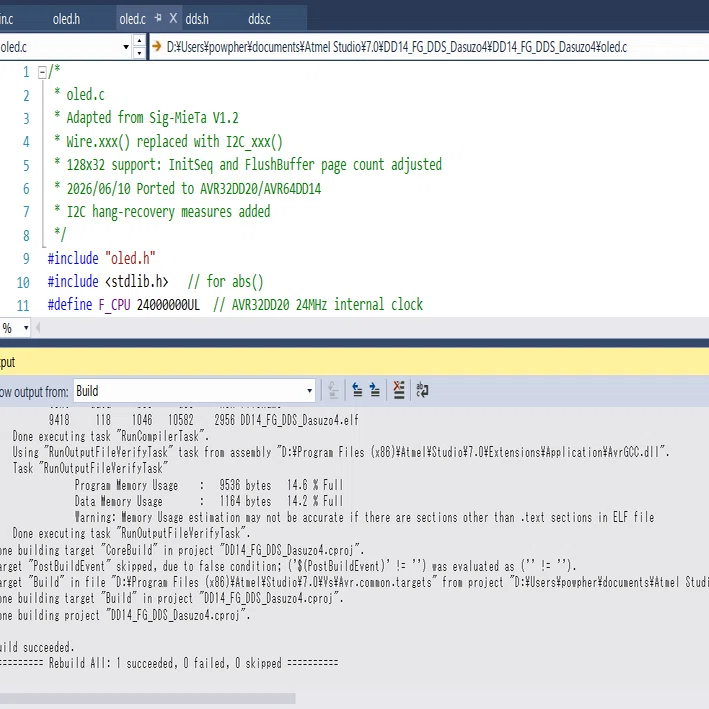The width and height of the screenshot is (709, 709).
Task: Collapse the comment block at line 1
Action: tap(42, 72)
